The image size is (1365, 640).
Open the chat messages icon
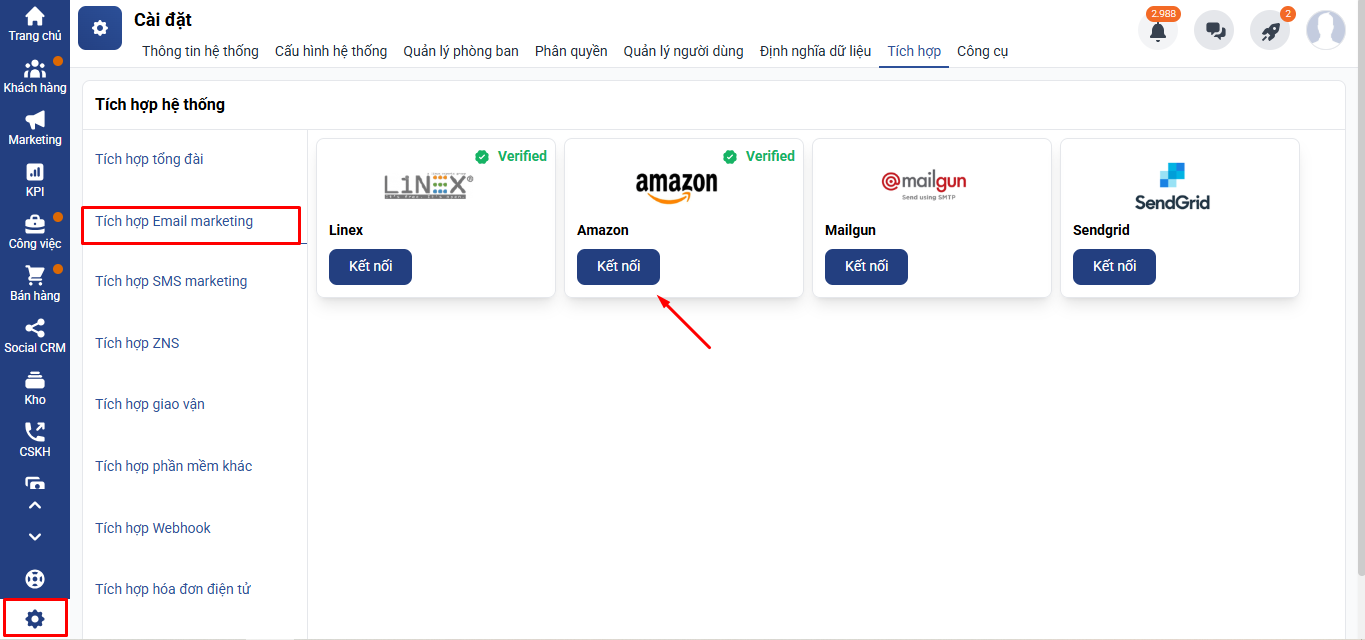(x=1215, y=30)
